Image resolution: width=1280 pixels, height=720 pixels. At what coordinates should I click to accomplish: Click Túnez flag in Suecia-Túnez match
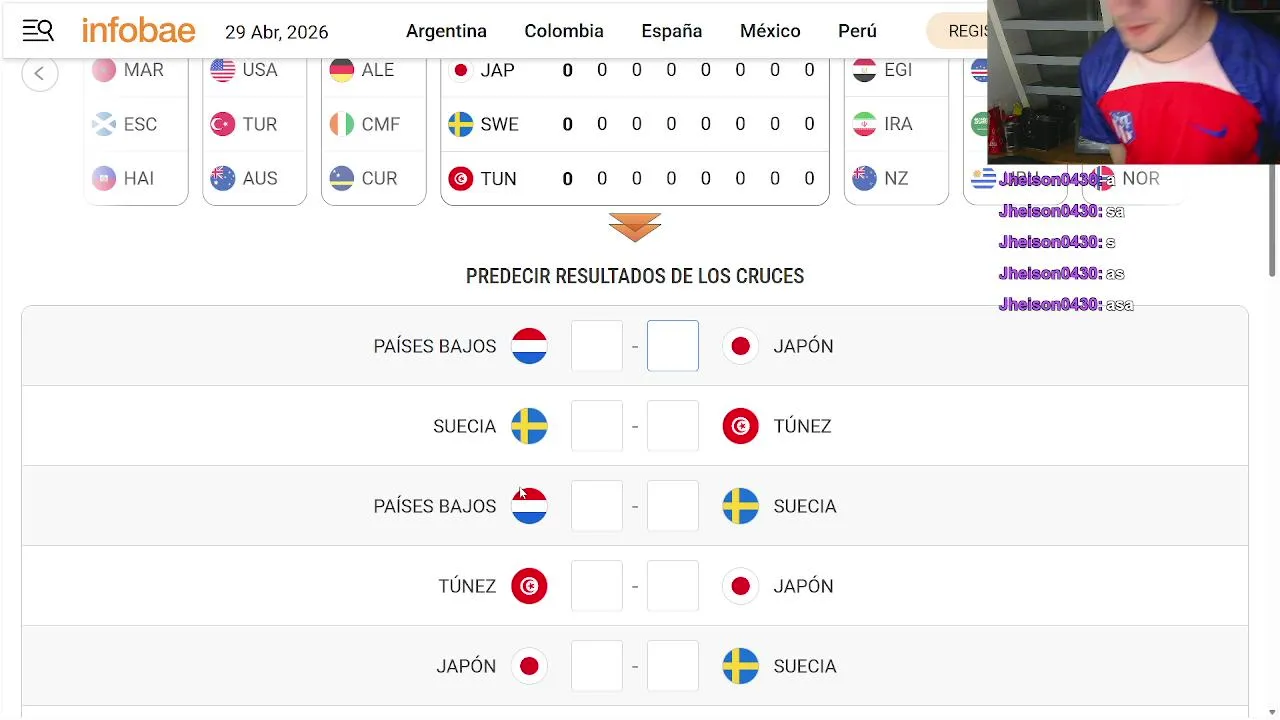coord(740,426)
